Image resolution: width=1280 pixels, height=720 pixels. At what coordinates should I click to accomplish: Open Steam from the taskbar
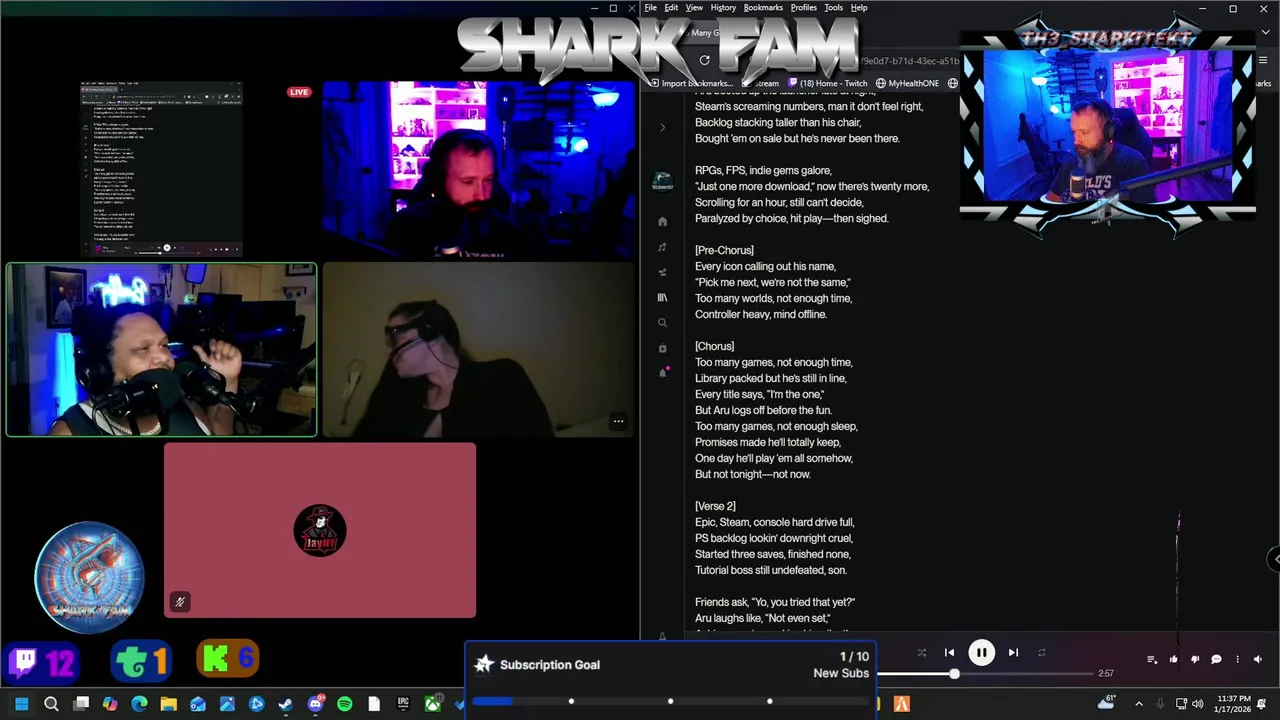pyautogui.click(x=285, y=704)
